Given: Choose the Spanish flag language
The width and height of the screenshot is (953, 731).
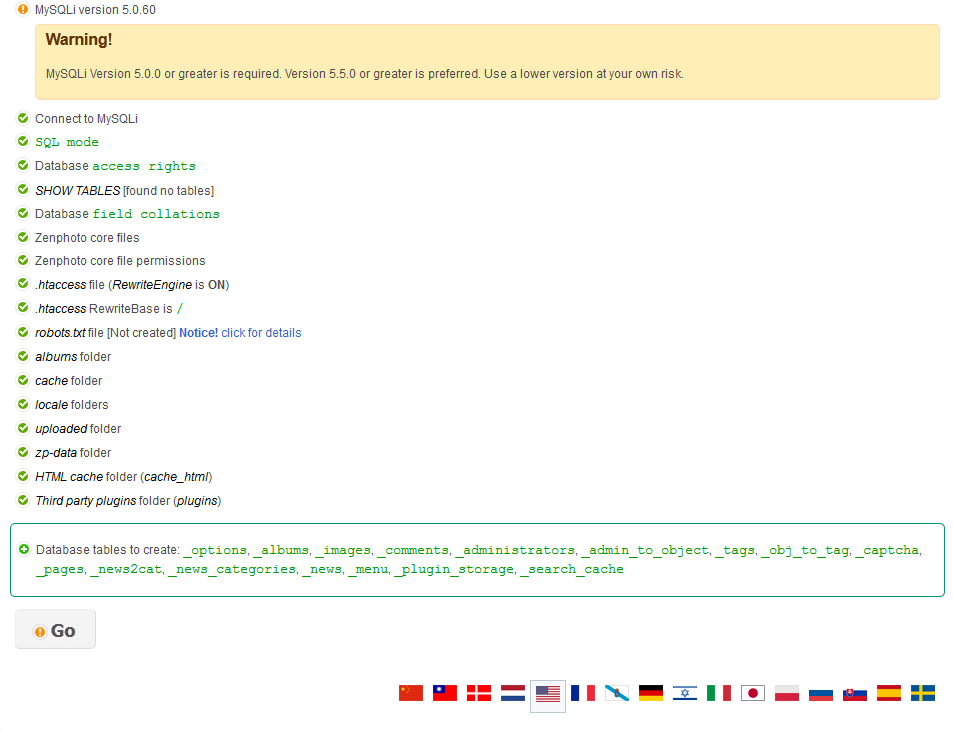Looking at the screenshot, I should 889,693.
